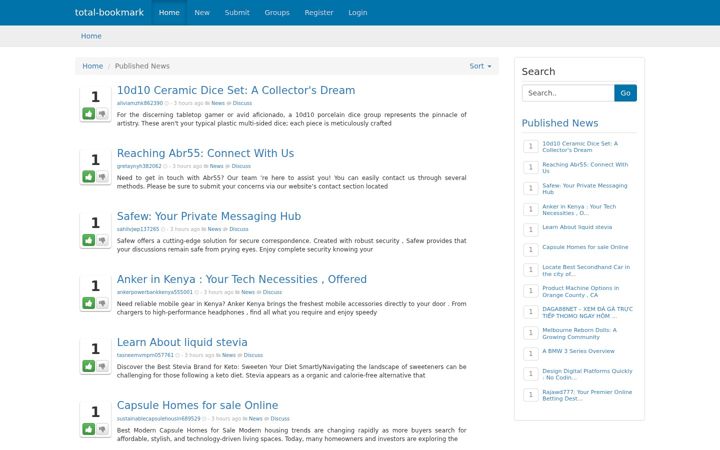
Task: Open the Learn About liquid stevia headline
Action: pos(182,342)
